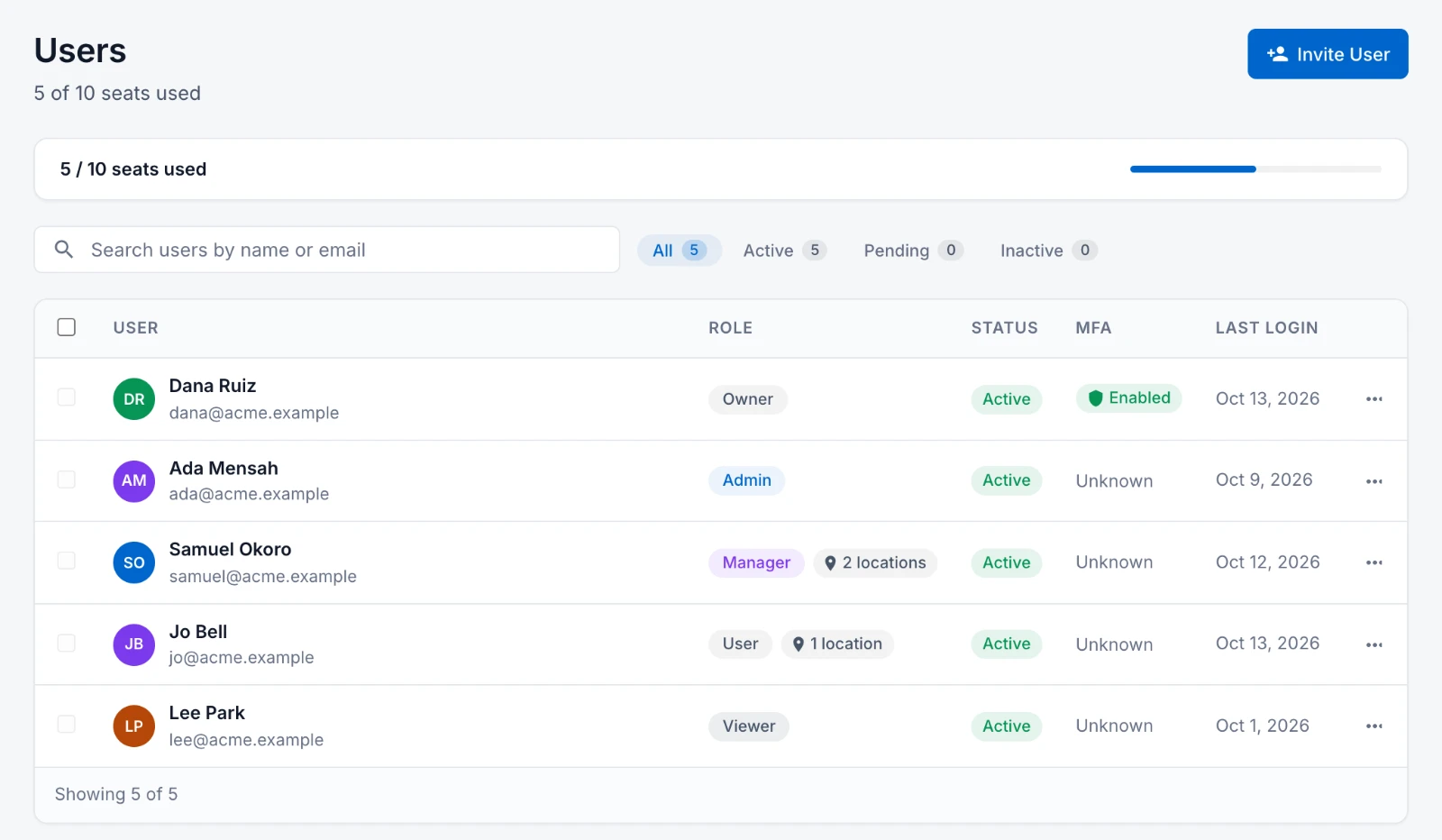Viewport: 1442px width, 840px height.
Task: Select the Lee Park row checkbox
Action: coord(67,724)
